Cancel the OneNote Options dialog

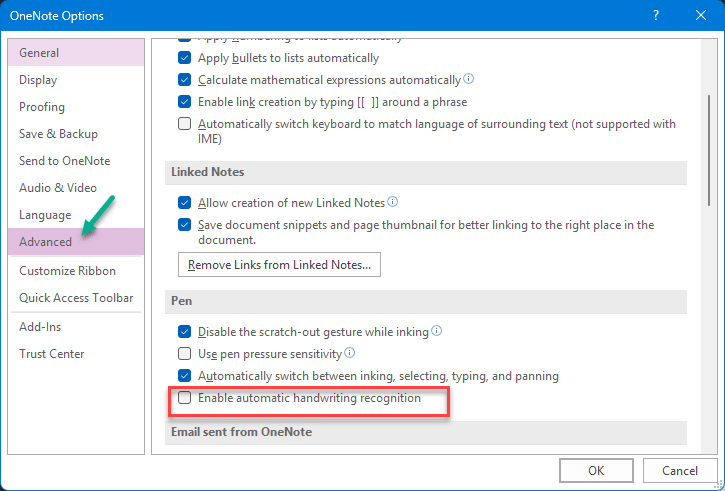pos(680,471)
